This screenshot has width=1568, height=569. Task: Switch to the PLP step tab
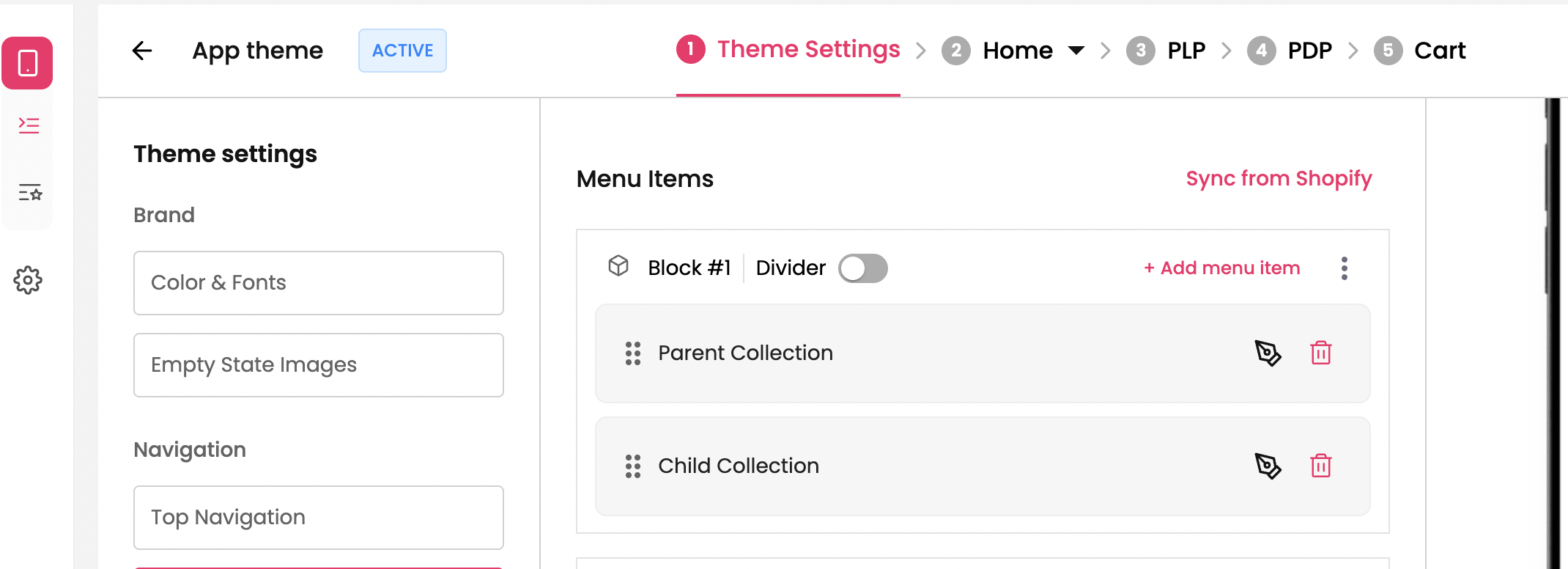(1186, 51)
